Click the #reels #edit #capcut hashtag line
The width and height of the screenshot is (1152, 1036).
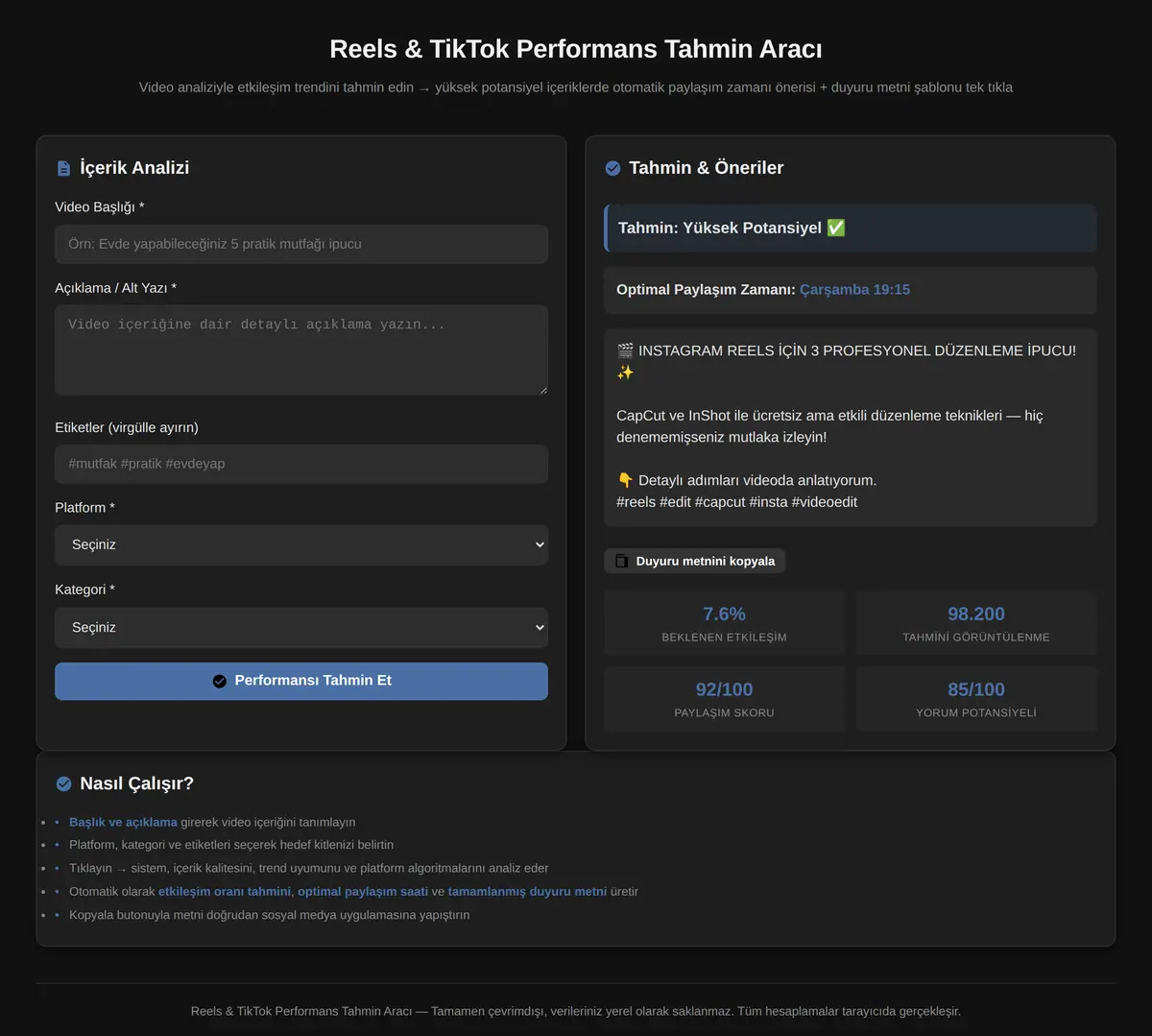click(x=737, y=502)
